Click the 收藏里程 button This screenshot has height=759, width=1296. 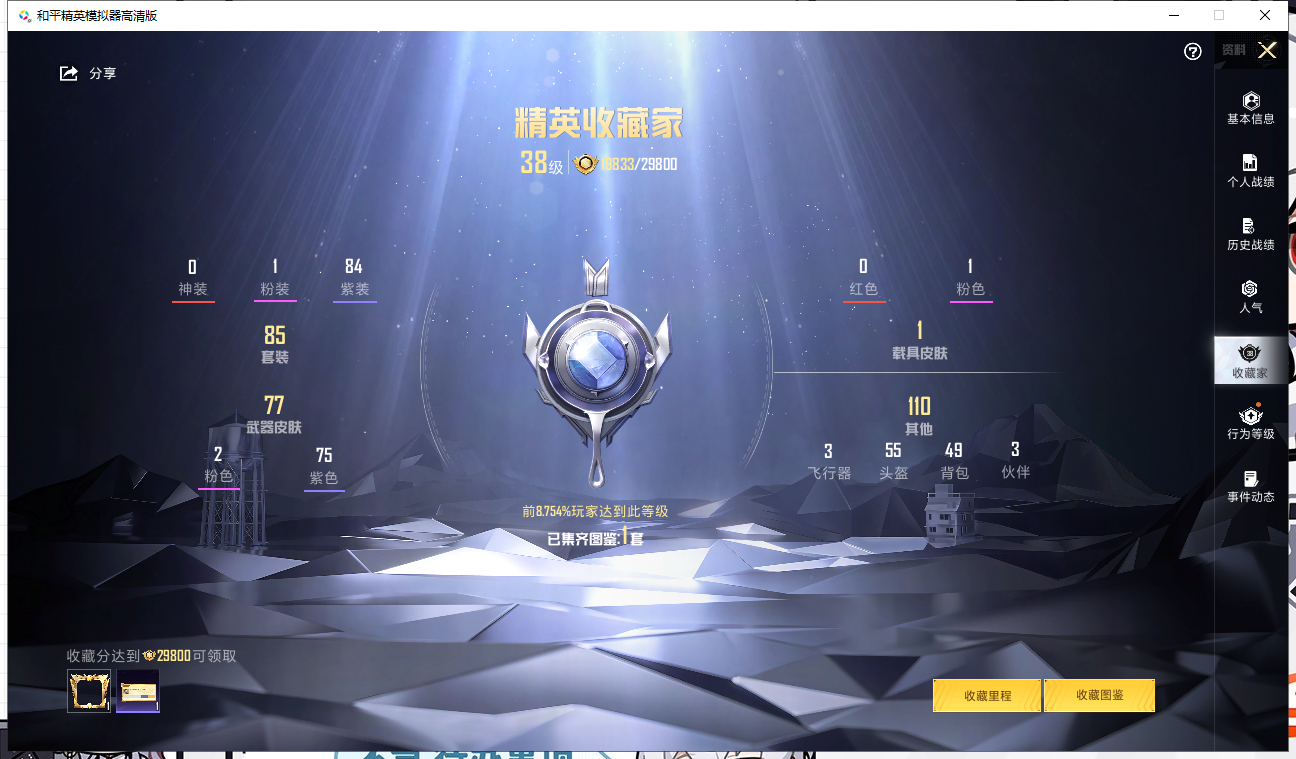tap(987, 695)
